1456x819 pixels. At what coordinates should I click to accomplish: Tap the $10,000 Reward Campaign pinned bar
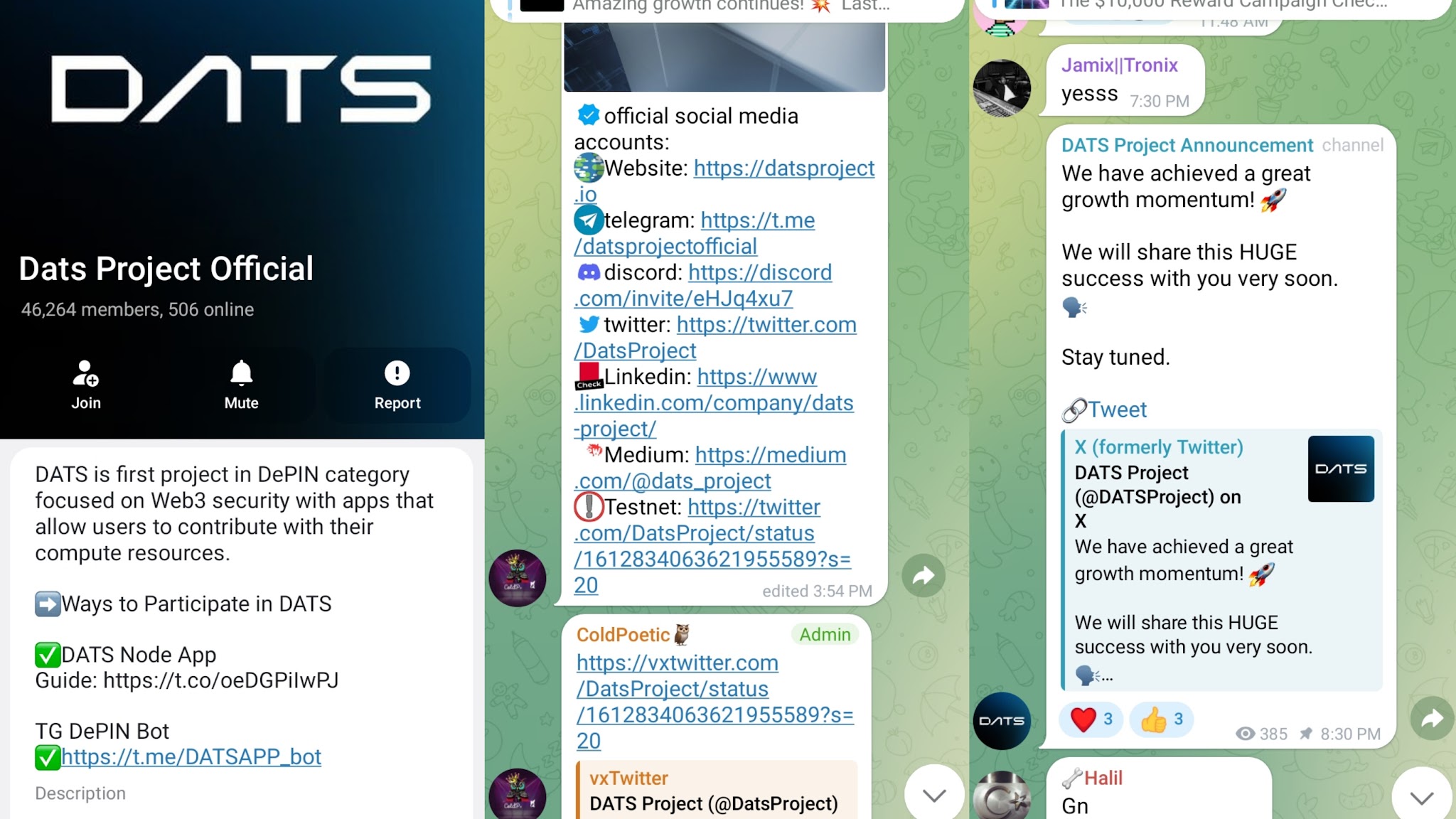(x=1211, y=9)
